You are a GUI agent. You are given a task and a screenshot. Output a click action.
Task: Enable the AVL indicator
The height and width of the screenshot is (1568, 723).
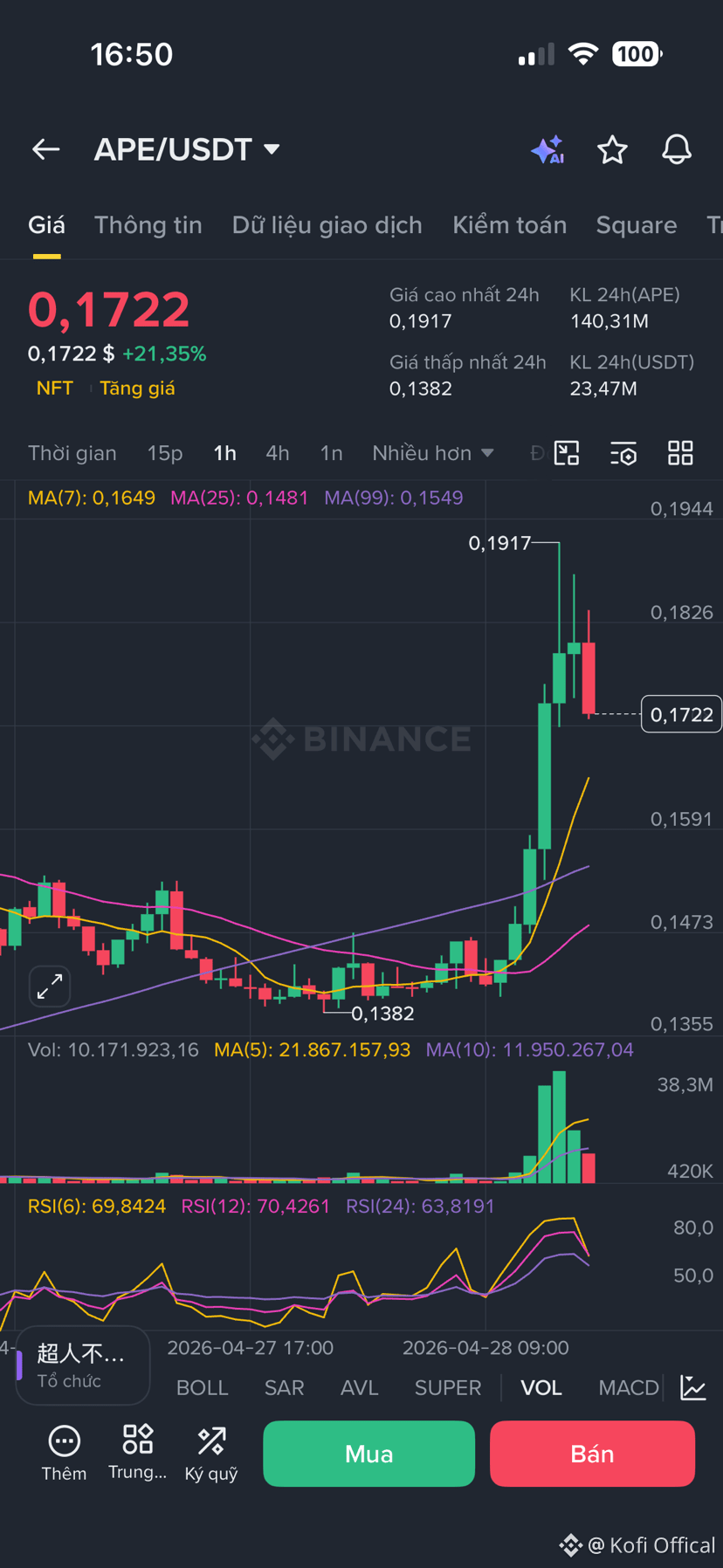point(360,1387)
